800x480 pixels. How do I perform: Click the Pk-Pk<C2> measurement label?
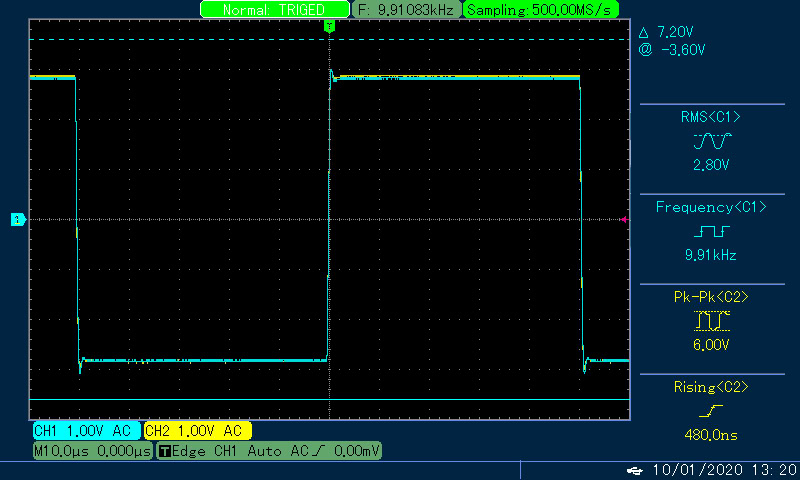click(711, 297)
